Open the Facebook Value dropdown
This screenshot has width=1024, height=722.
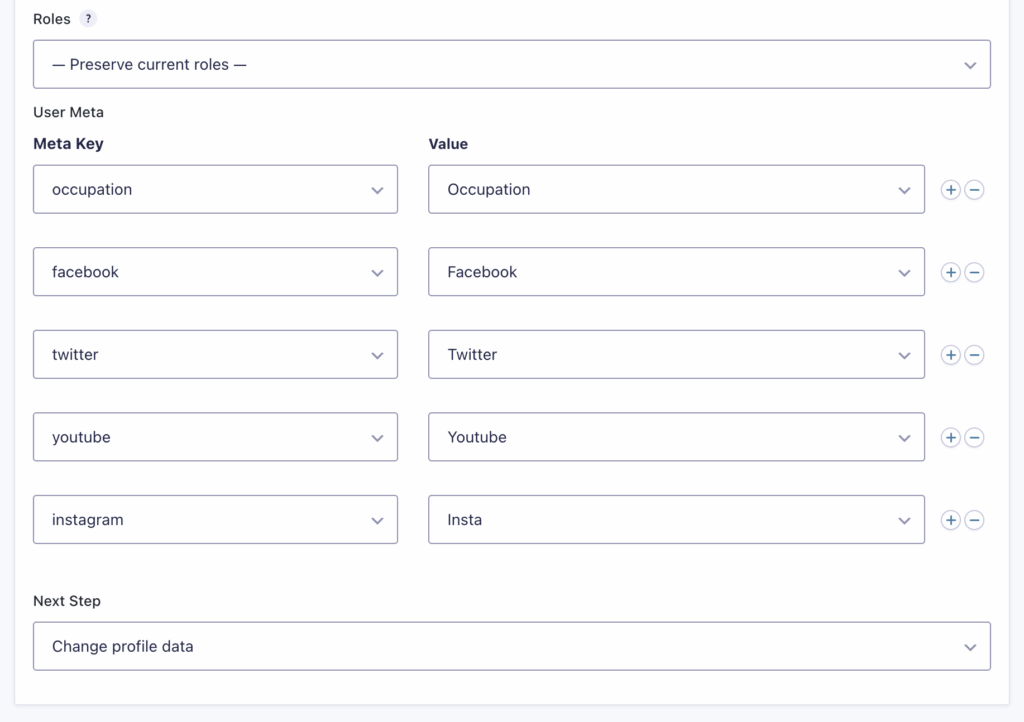point(676,271)
